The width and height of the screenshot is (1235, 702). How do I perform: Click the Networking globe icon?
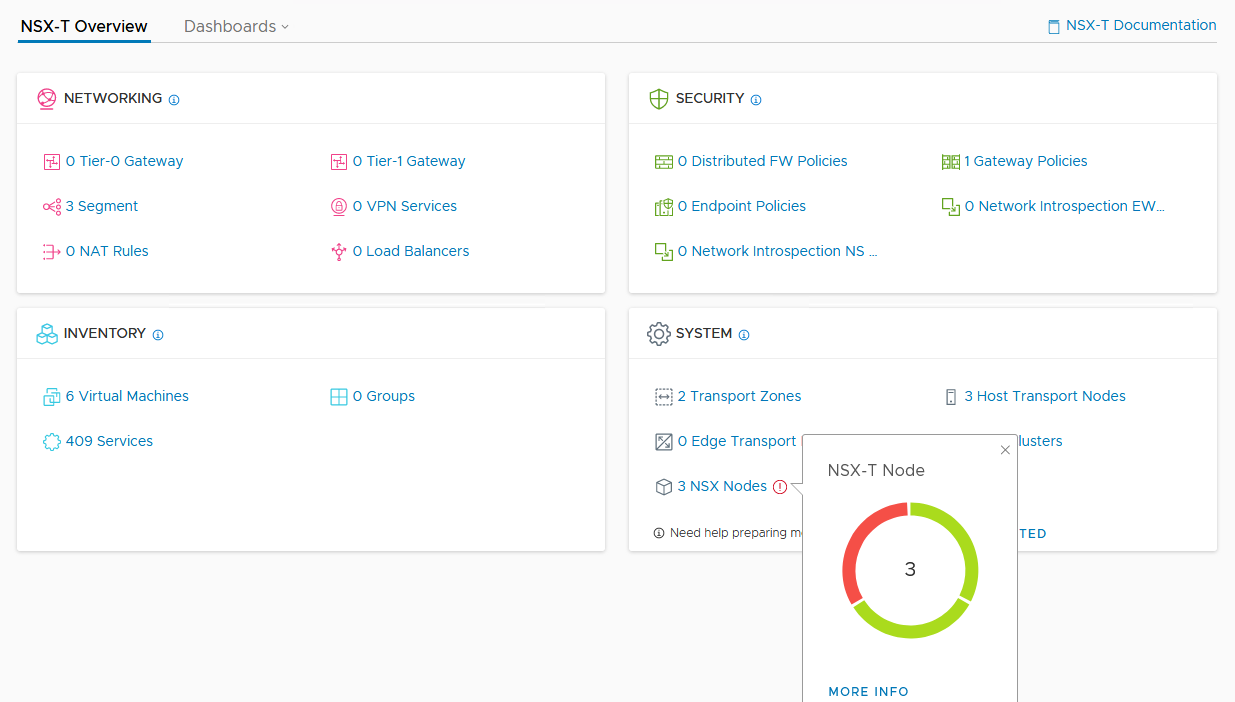tap(46, 99)
